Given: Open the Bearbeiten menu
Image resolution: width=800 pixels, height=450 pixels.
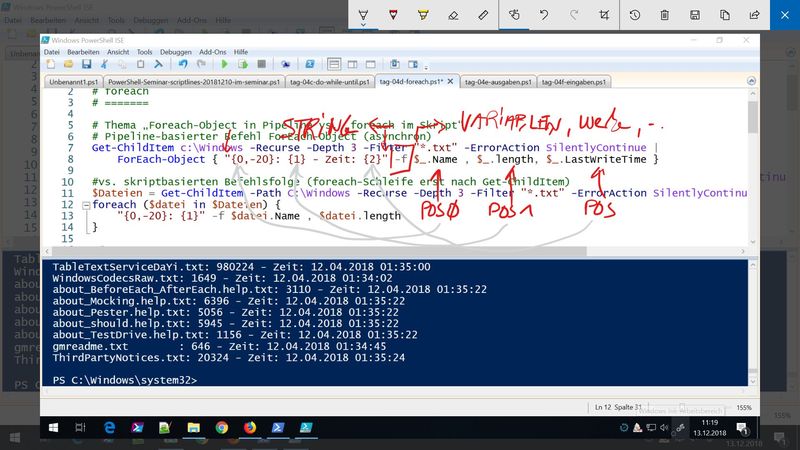Looking at the screenshot, I should 83,52.
